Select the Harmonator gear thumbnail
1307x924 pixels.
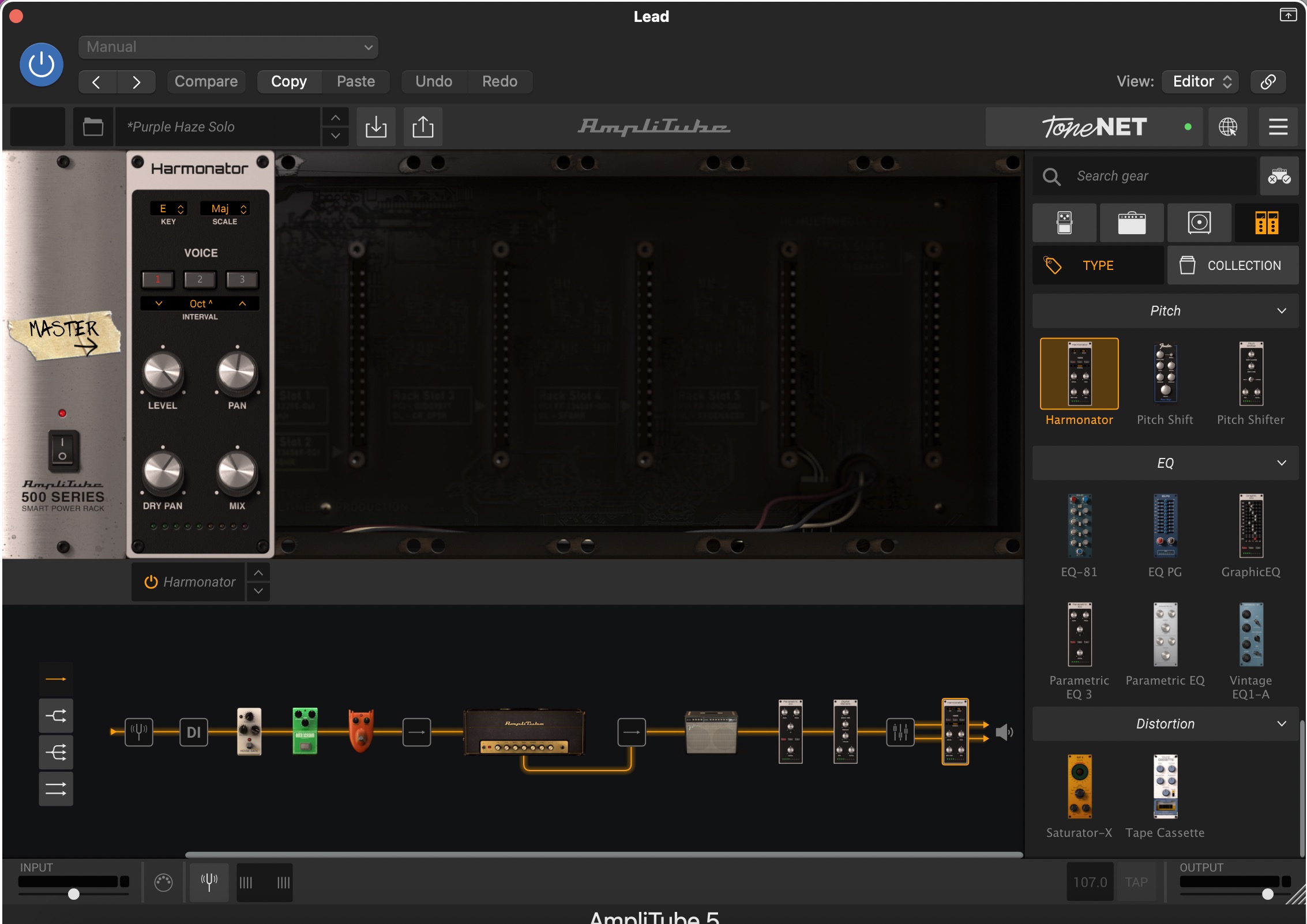coord(1079,374)
